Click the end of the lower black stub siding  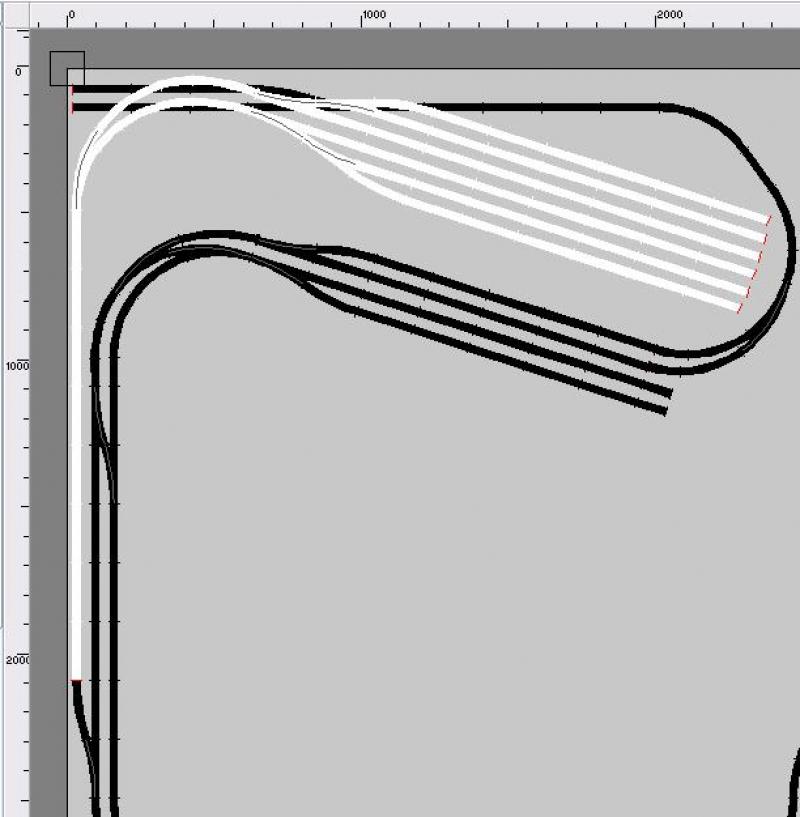point(664,411)
